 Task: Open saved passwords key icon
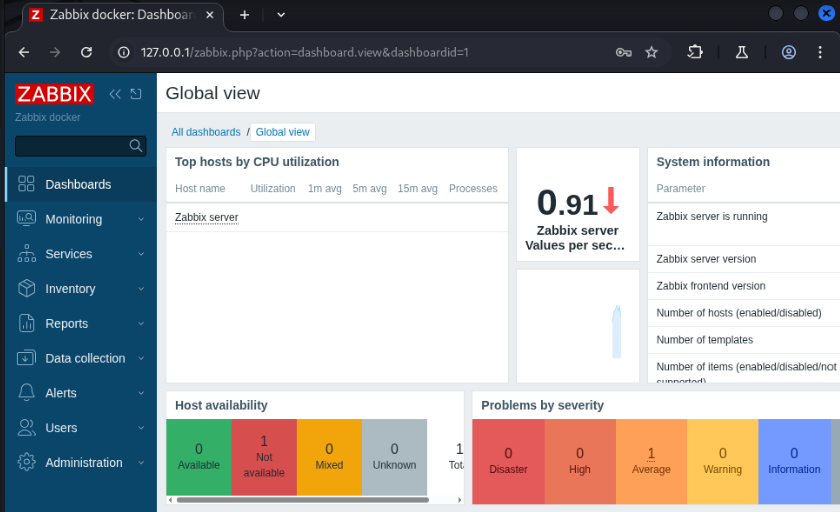(624, 52)
